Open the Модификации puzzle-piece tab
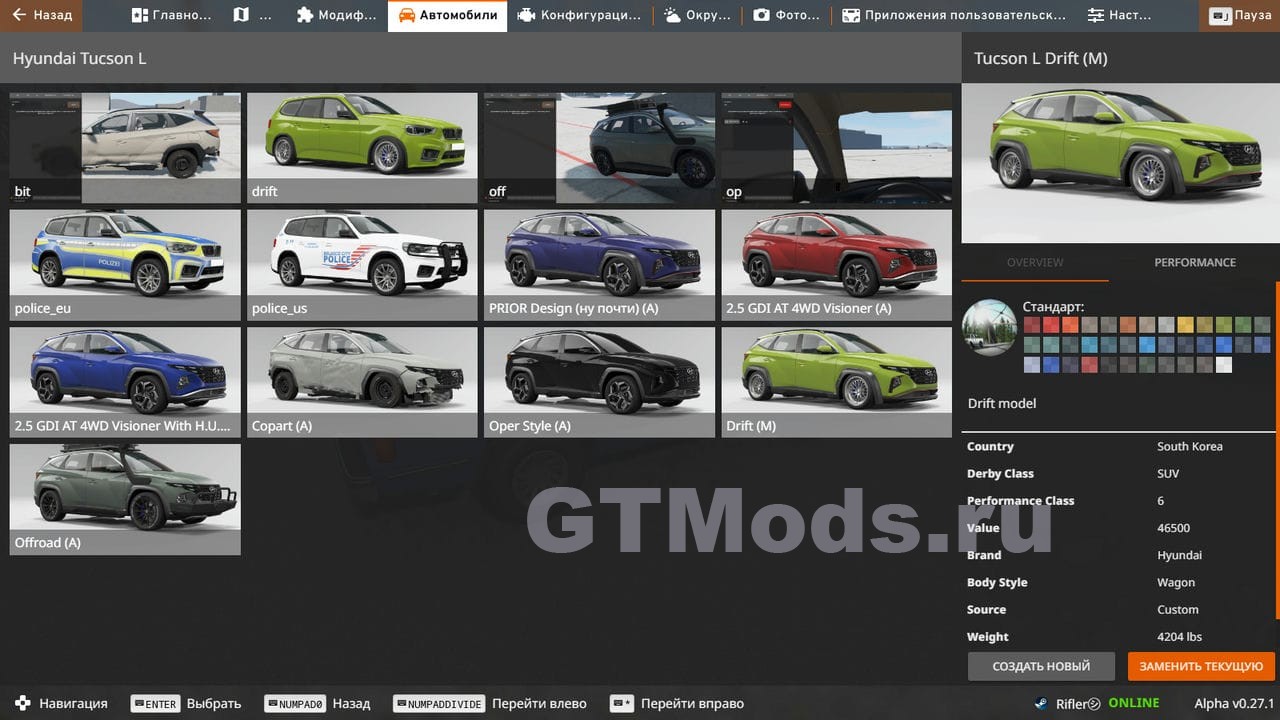Image resolution: width=1280 pixels, height=720 pixels. 337,16
